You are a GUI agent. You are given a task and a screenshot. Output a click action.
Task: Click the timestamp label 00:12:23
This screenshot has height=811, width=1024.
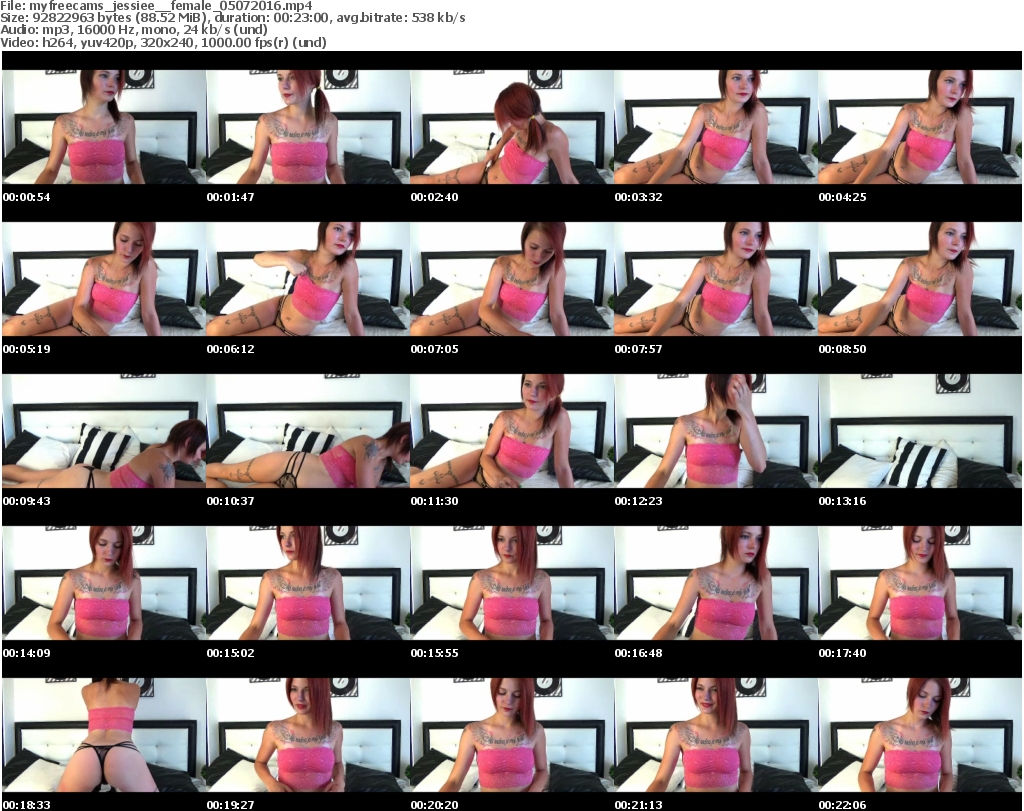tap(638, 501)
